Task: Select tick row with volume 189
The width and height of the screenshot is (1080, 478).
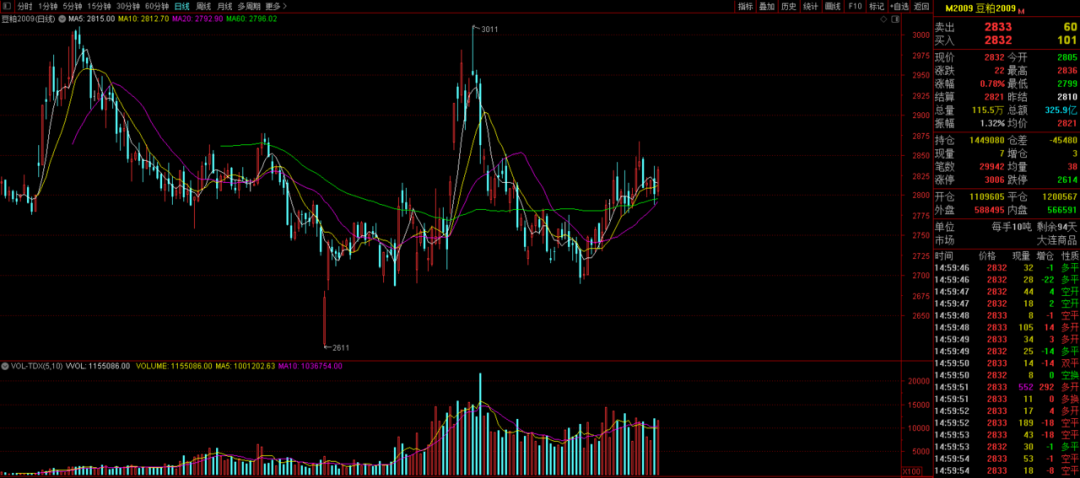Action: pyautogui.click(x=1006, y=423)
